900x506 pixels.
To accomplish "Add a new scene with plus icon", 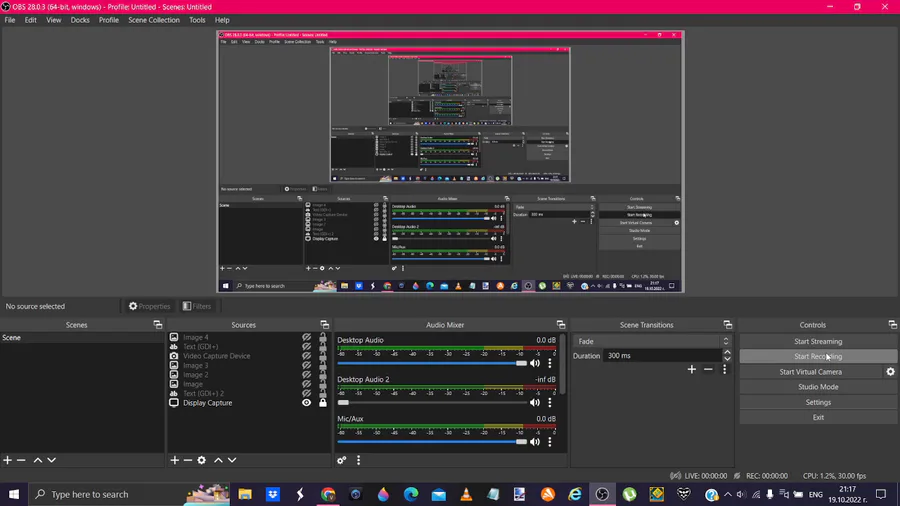I will click(x=7, y=460).
